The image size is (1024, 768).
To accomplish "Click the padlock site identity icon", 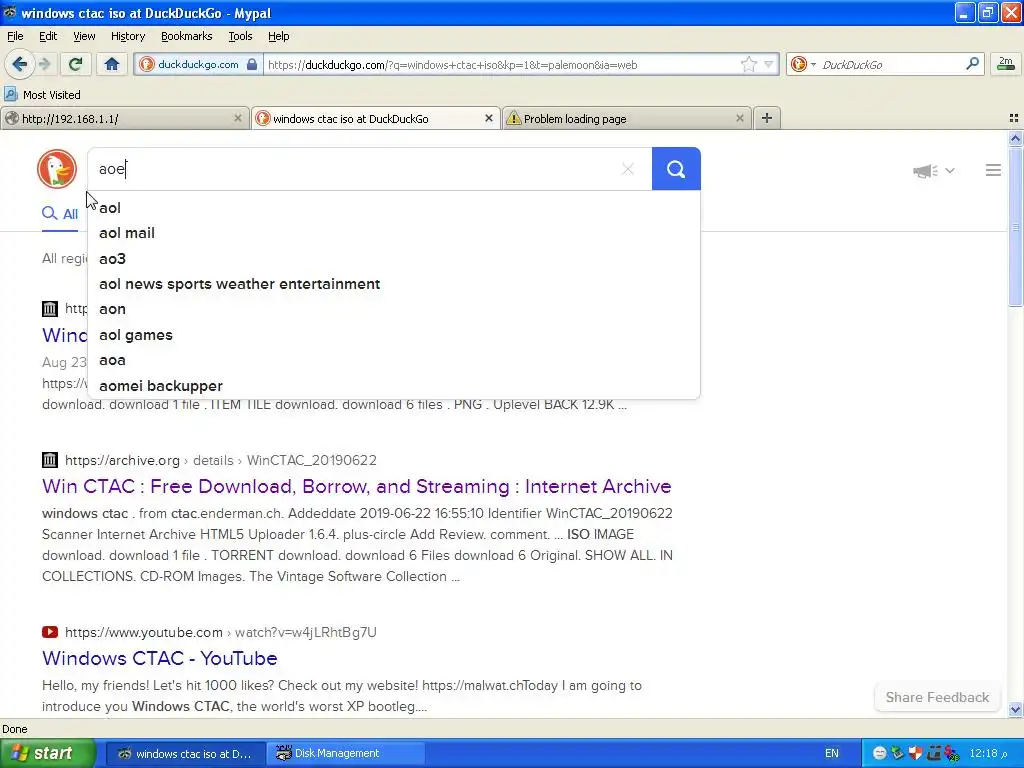I will click(252, 64).
